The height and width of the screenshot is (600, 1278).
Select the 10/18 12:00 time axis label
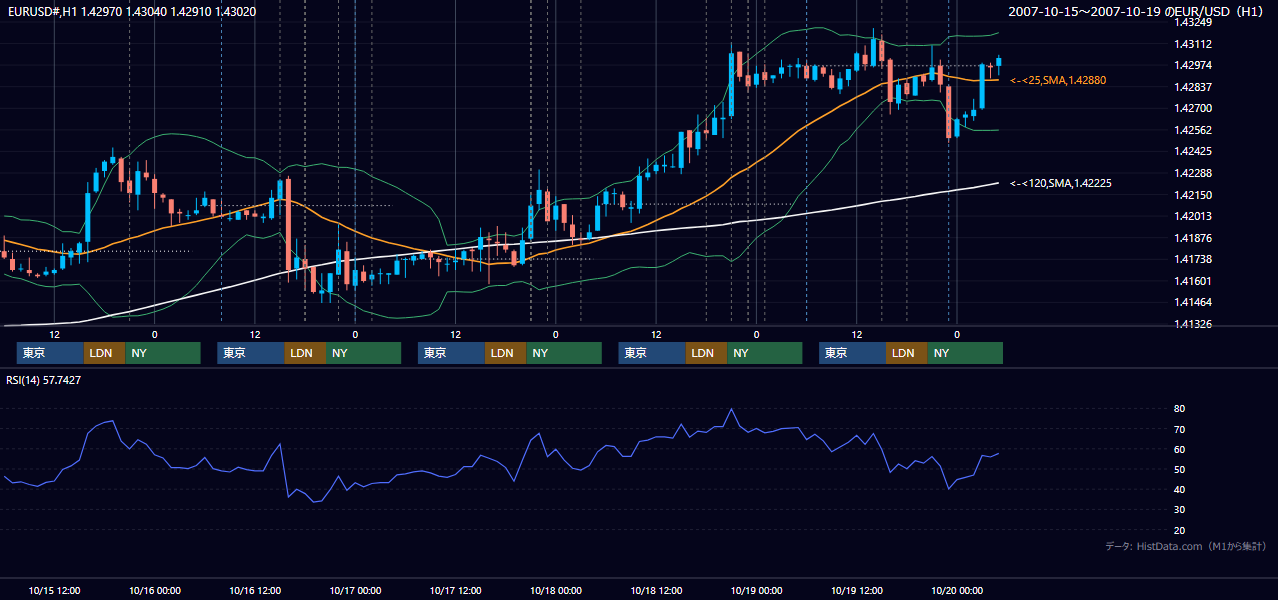click(656, 590)
